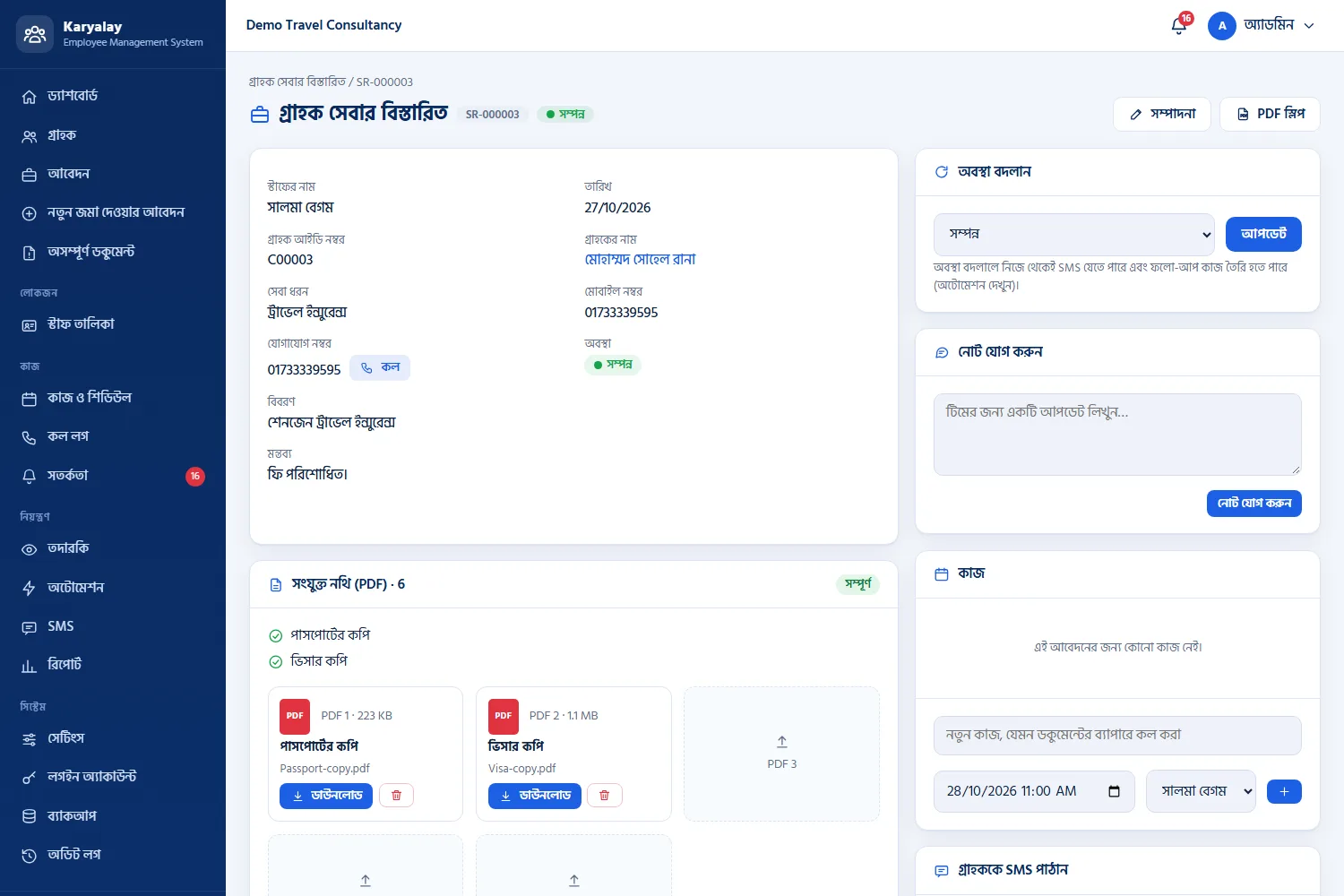The image size is (1344, 896).
Task: Click the alert count badge in sidebar
Action: 194,477
